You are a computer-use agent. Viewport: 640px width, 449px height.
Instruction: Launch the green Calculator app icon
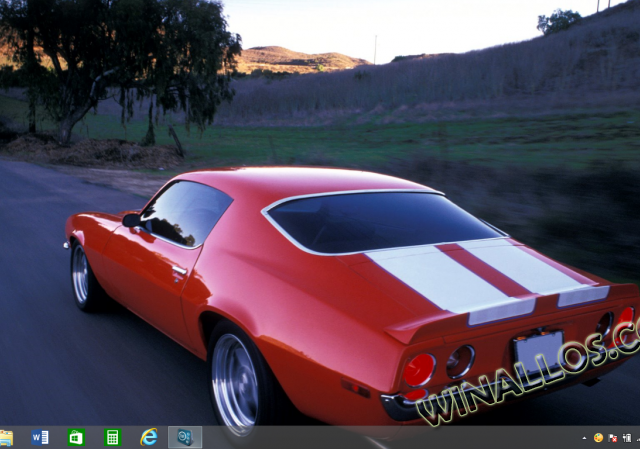point(112,437)
